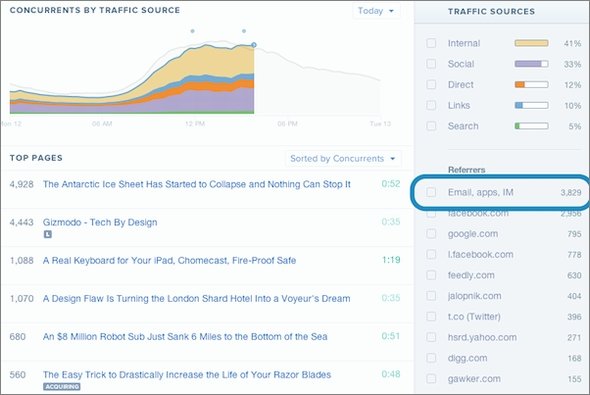The width and height of the screenshot is (590, 395).
Task: Click the L badge under Gizmodo page
Action: 47,234
